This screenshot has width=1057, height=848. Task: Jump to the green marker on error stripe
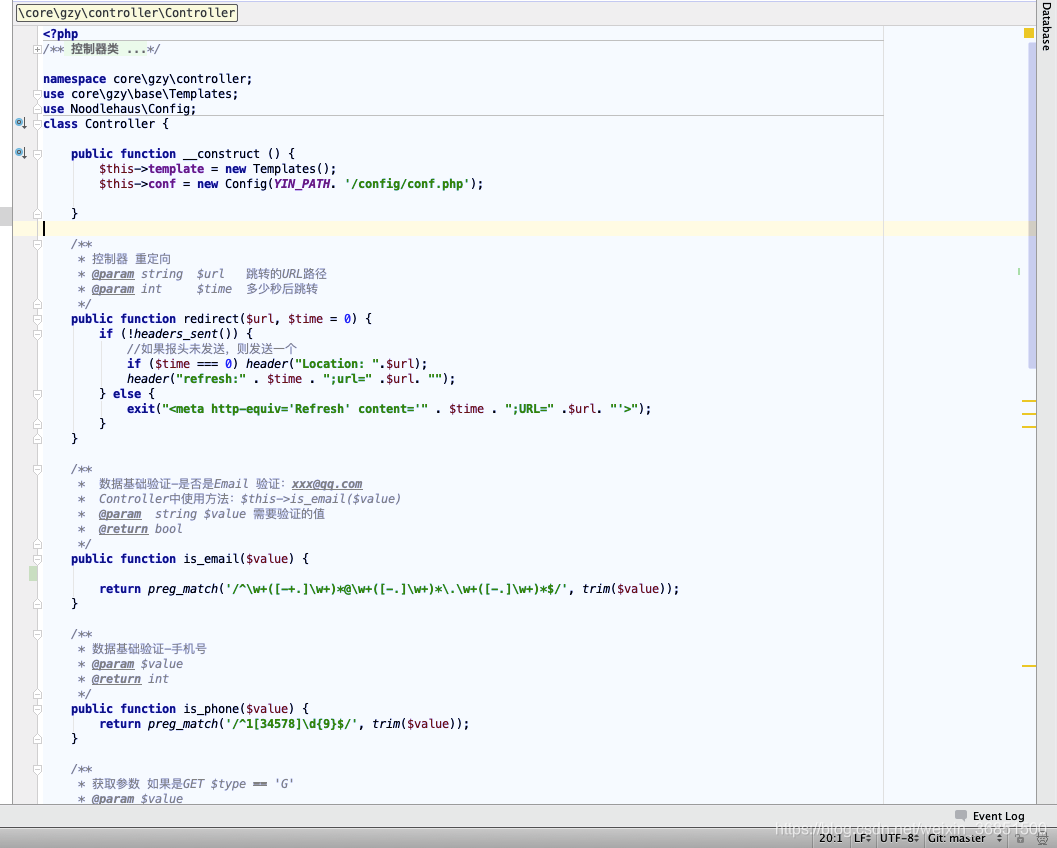1019,271
